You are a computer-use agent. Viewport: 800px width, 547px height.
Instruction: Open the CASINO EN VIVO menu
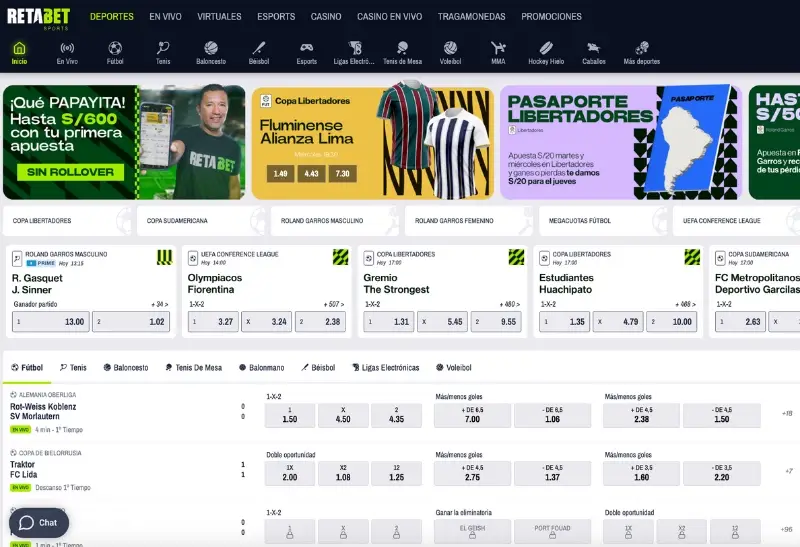(391, 17)
